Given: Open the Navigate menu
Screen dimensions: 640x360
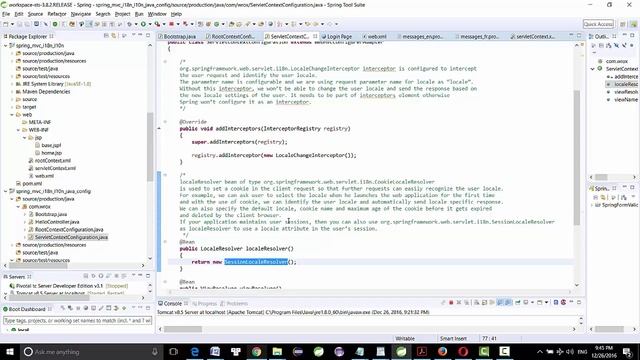Looking at the screenshot, I should pyautogui.click(x=81, y=14).
